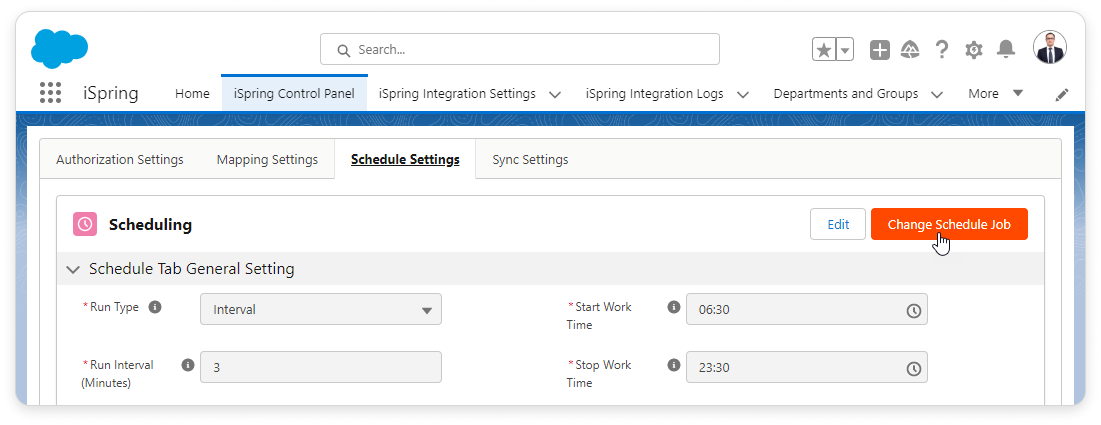Open the Help question mark icon
Image resolution: width=1101 pixels, height=425 pixels.
click(941, 50)
